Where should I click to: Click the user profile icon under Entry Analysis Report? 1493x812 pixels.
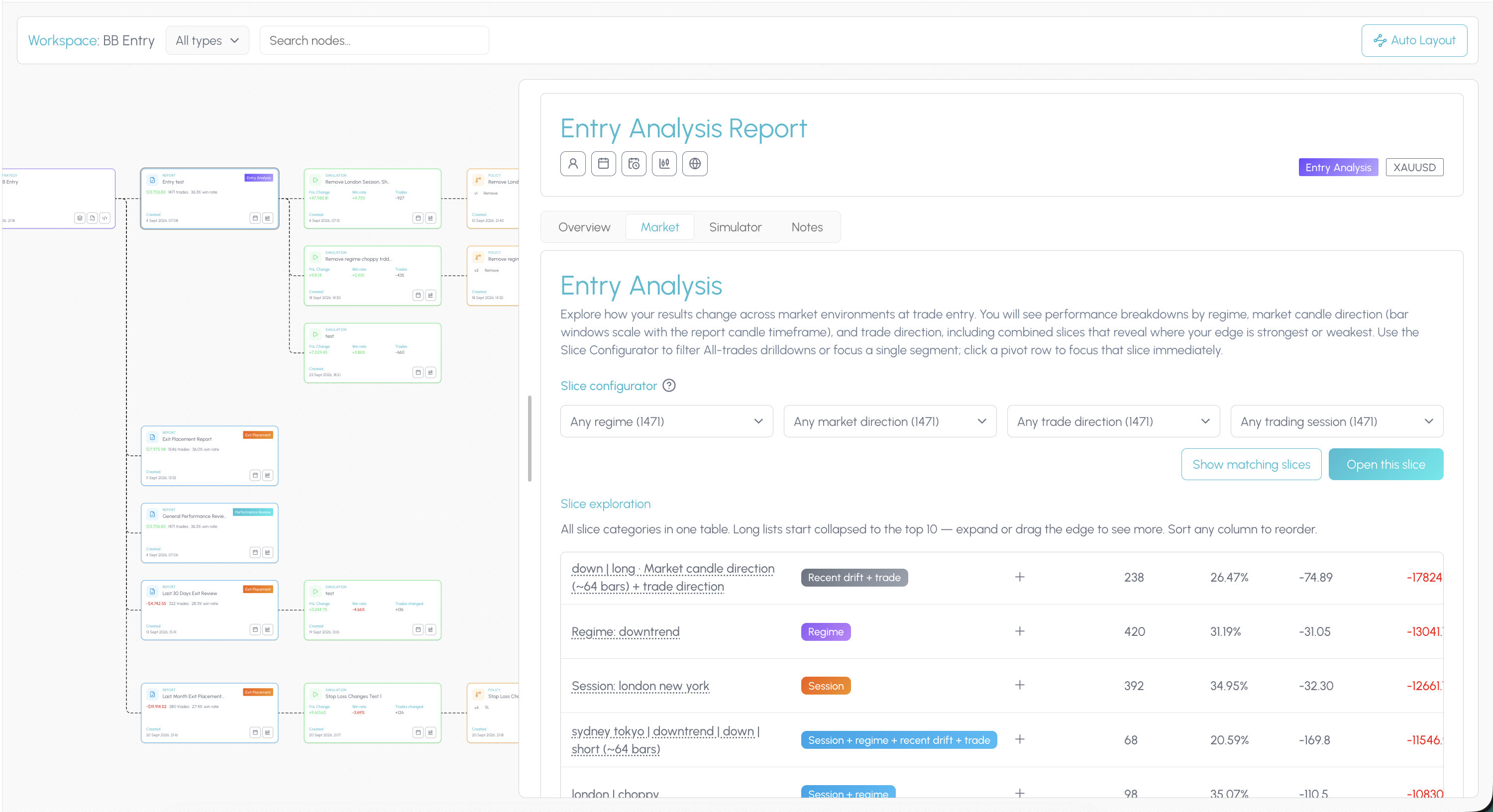(573, 163)
